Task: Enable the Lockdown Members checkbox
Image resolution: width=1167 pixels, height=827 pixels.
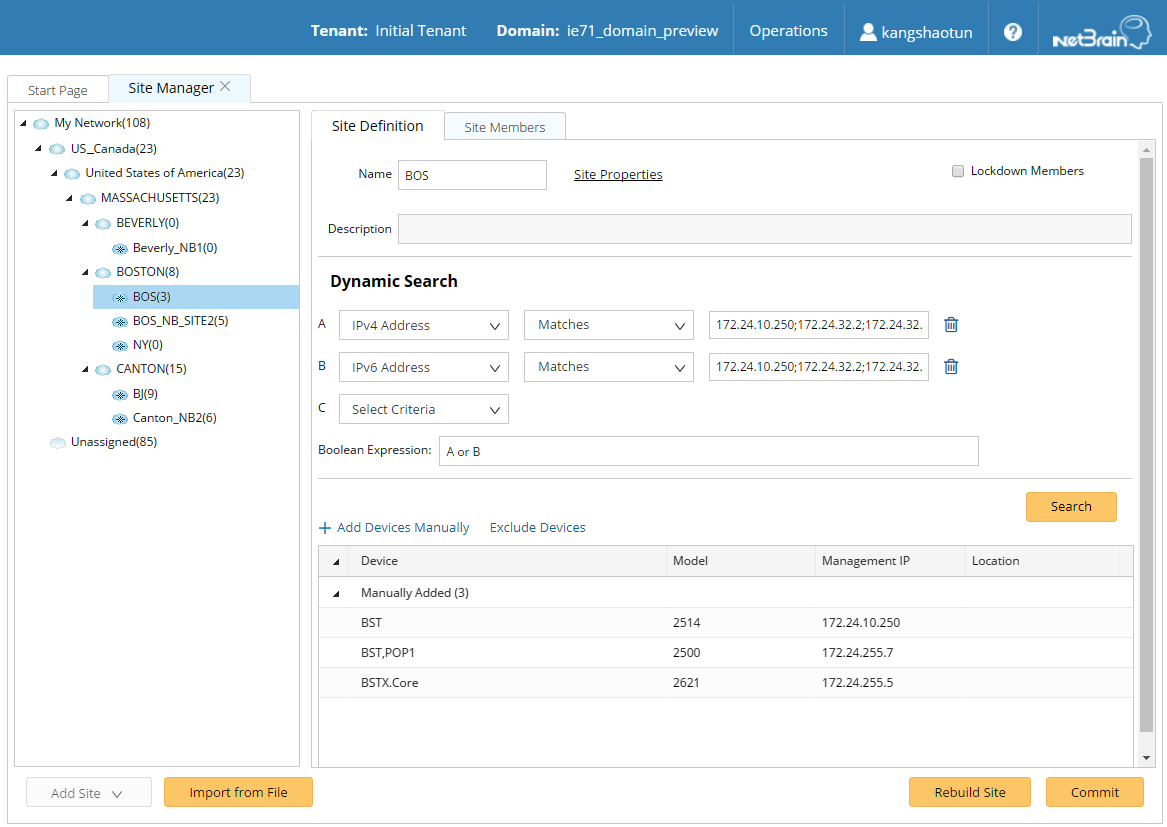Action: (x=958, y=171)
